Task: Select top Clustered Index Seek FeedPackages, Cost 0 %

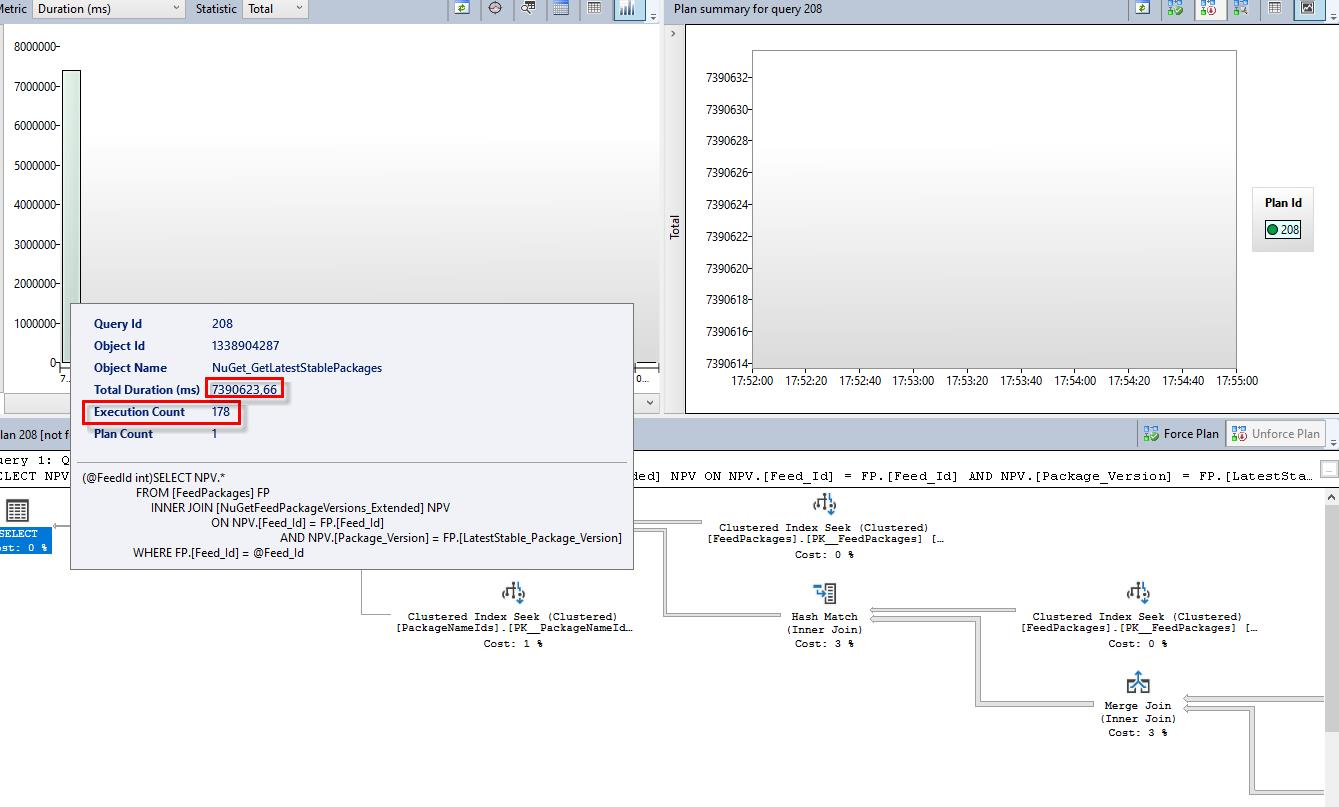Action: [825, 526]
